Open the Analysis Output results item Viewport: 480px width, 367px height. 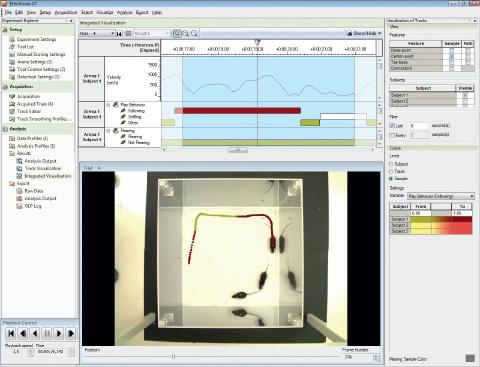[40, 161]
